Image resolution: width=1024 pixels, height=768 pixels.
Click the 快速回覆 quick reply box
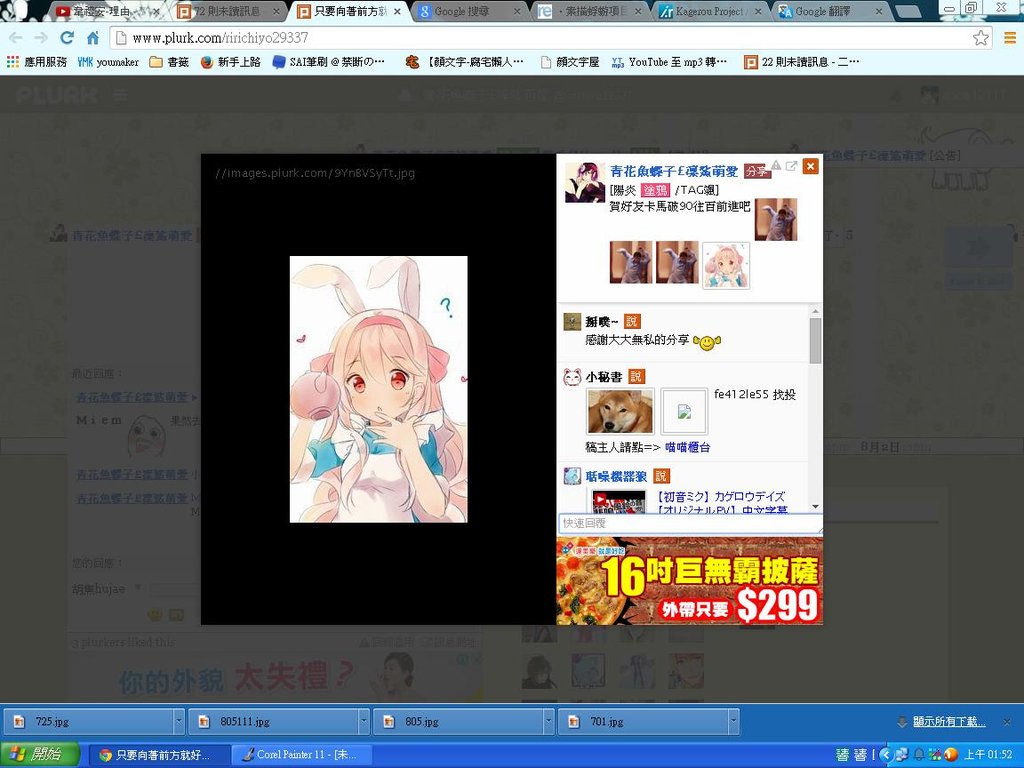pyautogui.click(x=690, y=524)
